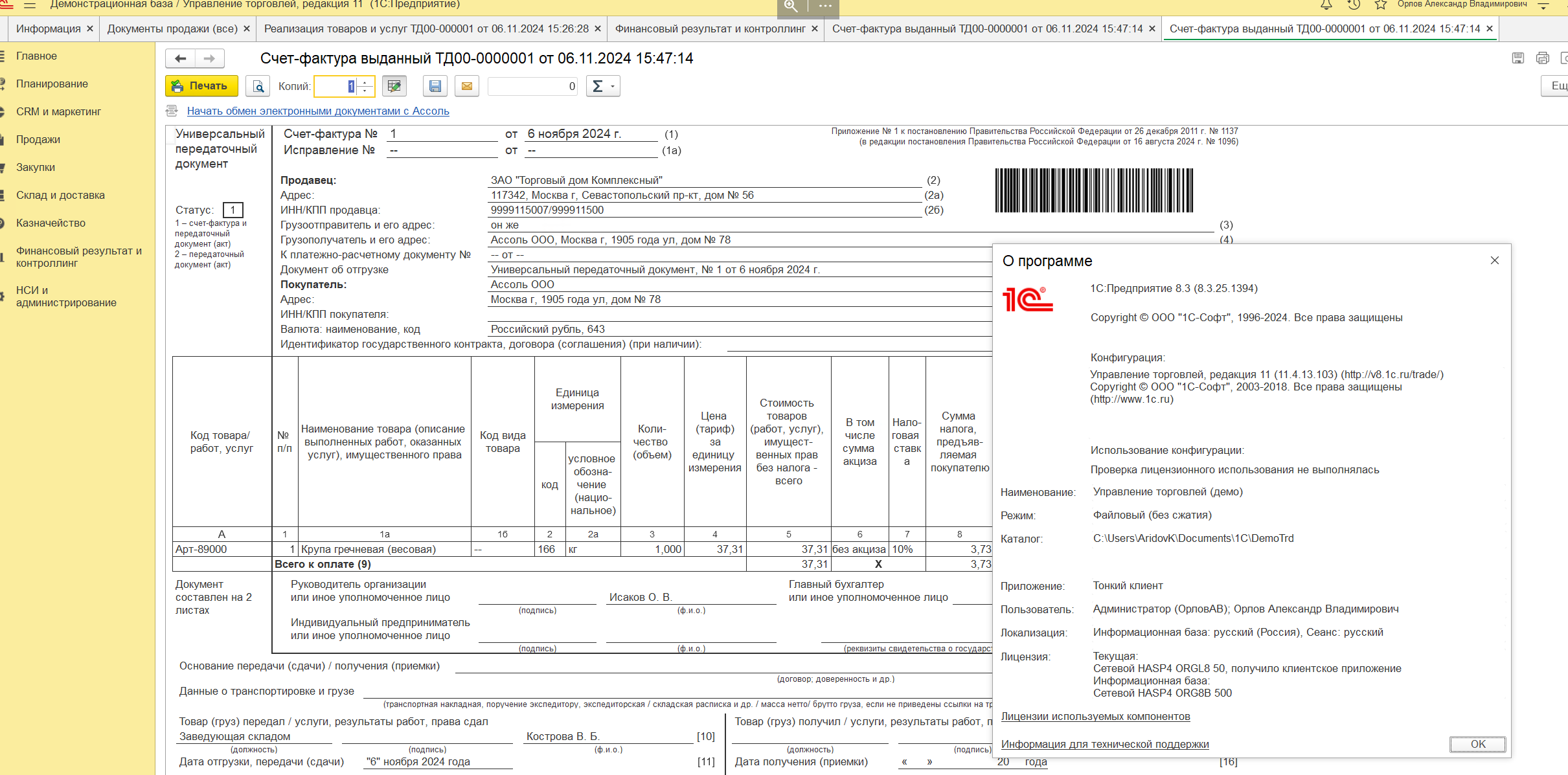Image resolution: width=1568 pixels, height=775 pixels.
Task: Close Финансовый результат и контроллинг tab
Action: [815, 29]
